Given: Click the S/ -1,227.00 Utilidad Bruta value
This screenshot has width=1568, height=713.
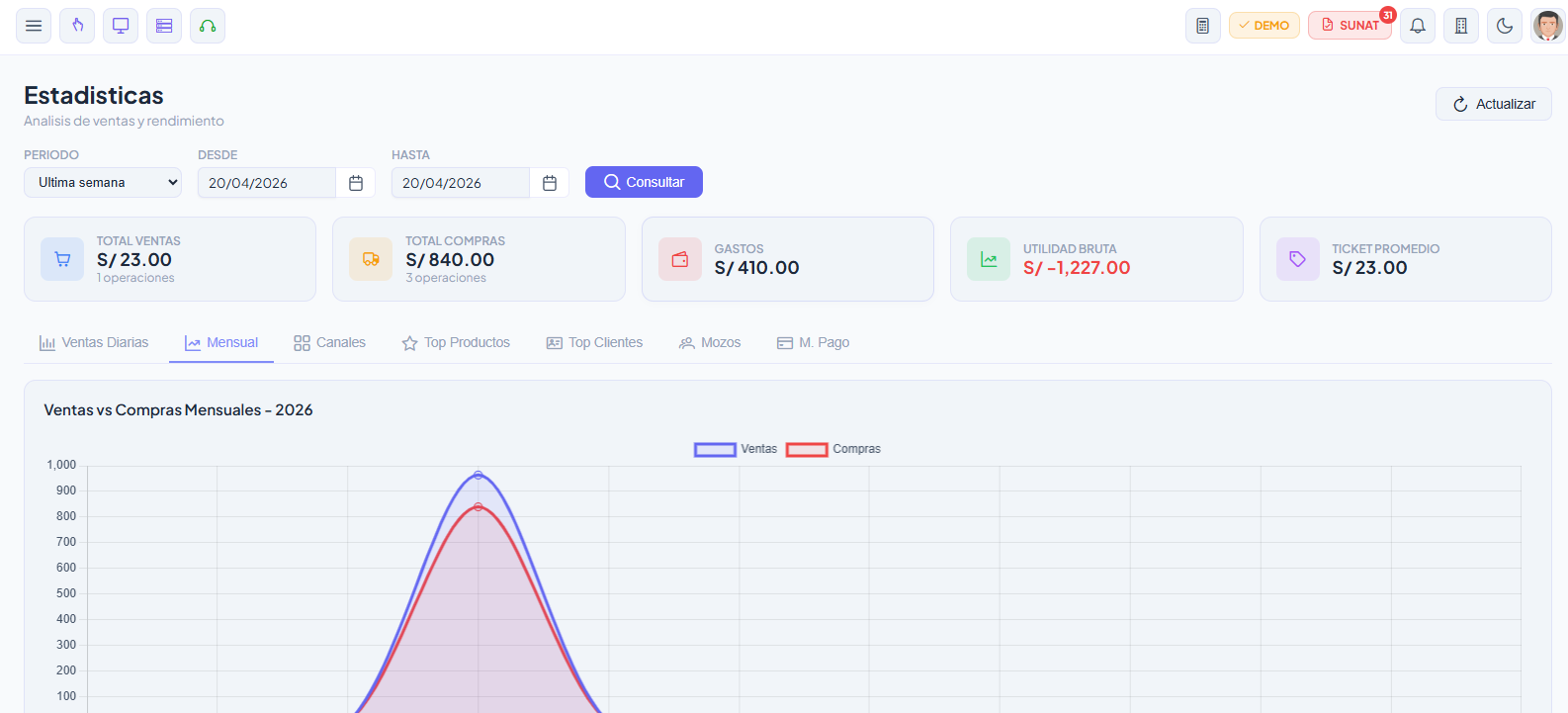Looking at the screenshot, I should tap(1077, 268).
